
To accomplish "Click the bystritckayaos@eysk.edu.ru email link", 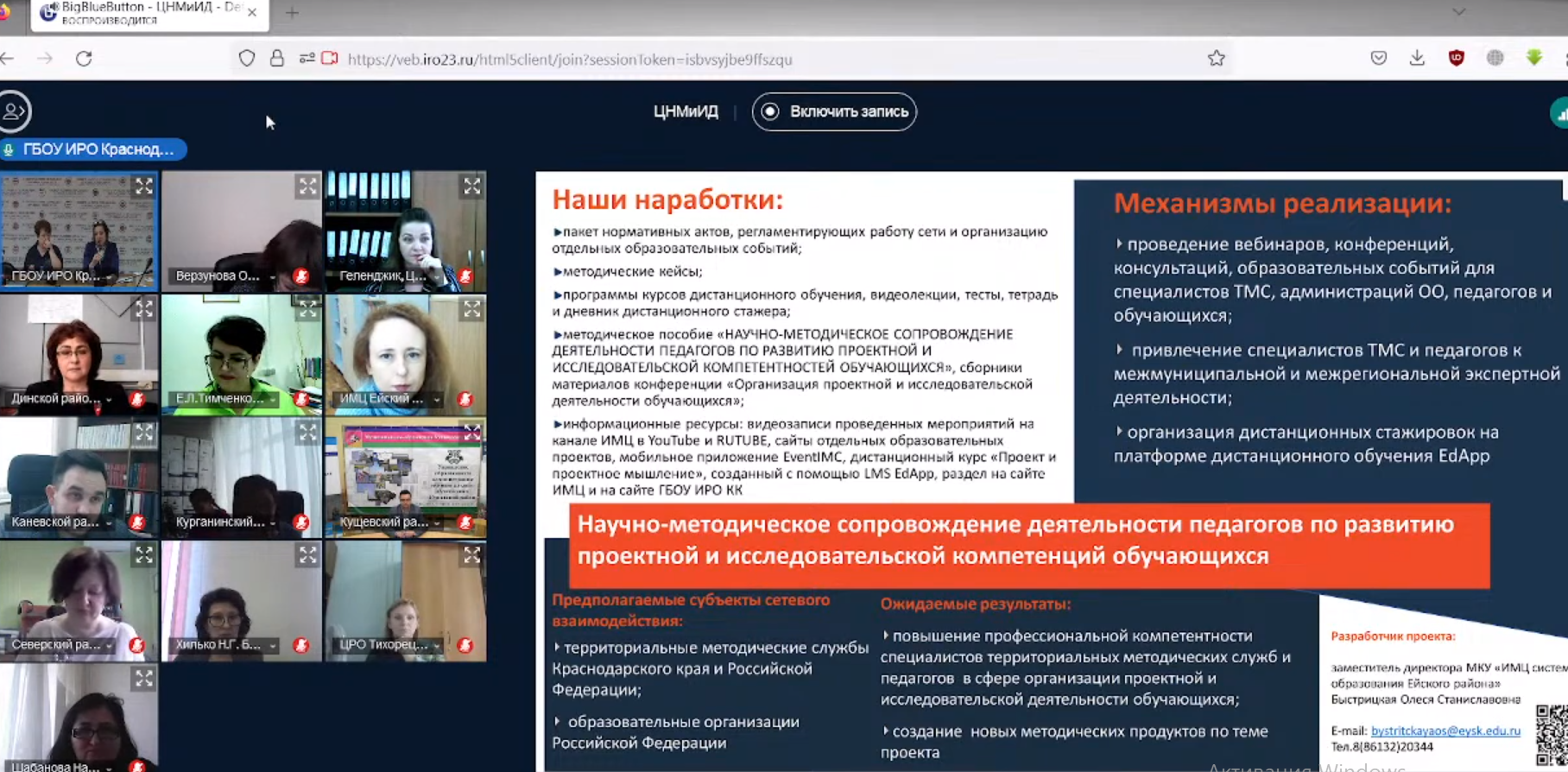I will (x=1445, y=731).
